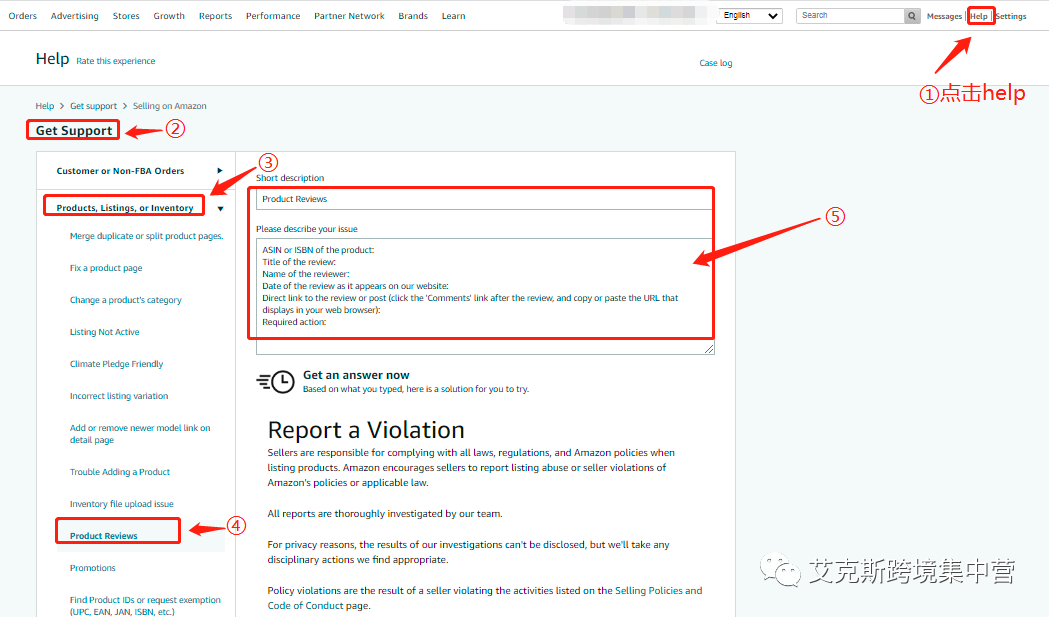Choose Incorrect listing variation
The width and height of the screenshot is (1049, 617).
click(119, 396)
